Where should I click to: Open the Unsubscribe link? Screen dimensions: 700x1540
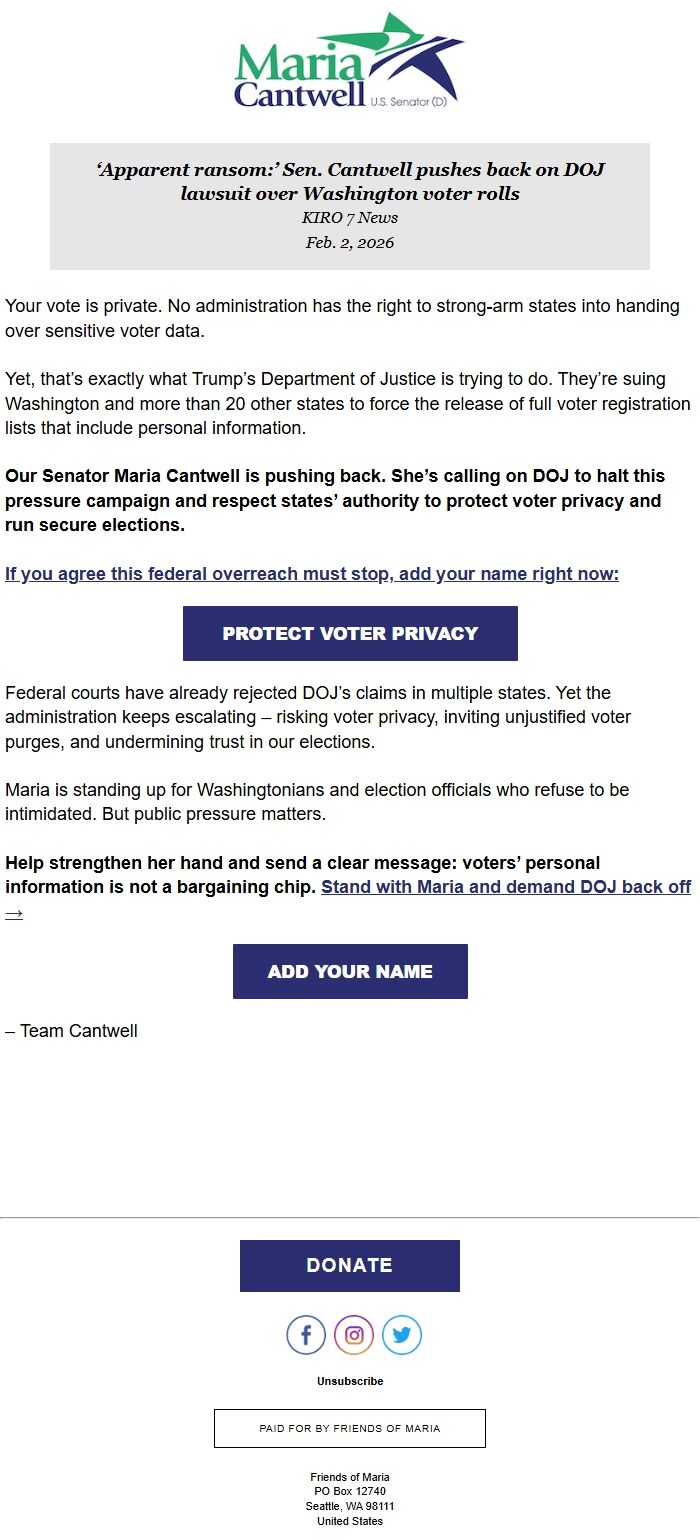click(350, 1381)
